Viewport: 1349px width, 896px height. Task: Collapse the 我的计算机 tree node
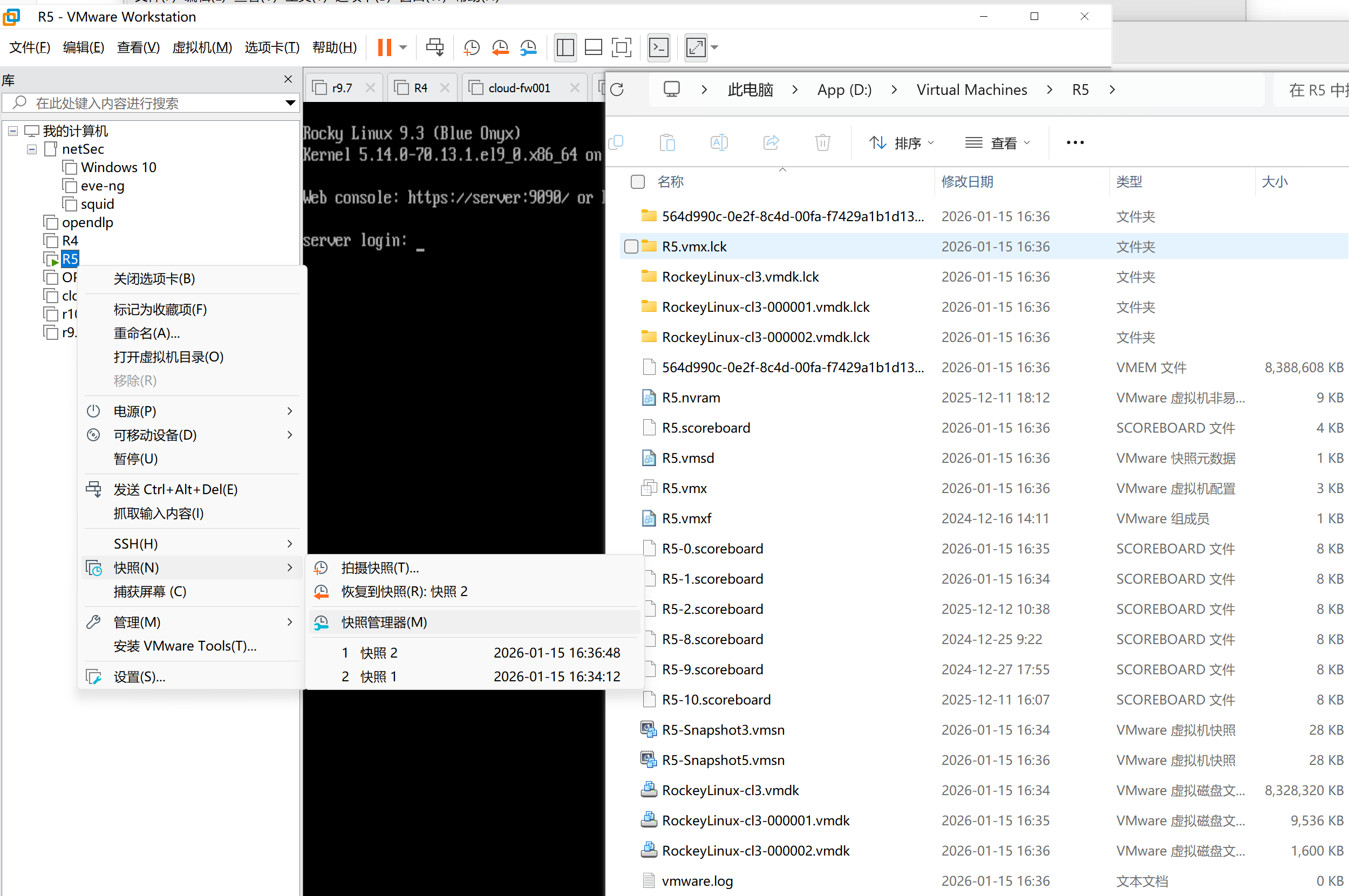[13, 131]
